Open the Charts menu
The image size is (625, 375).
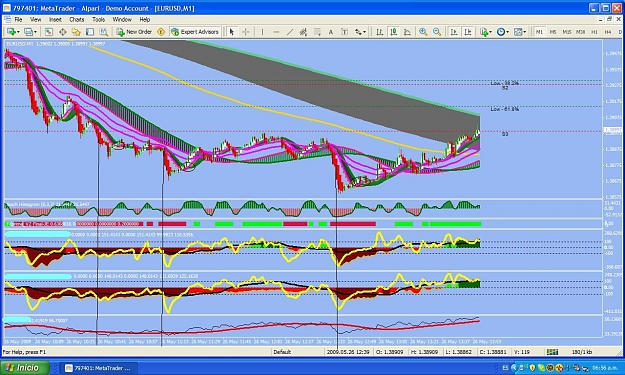(77, 20)
